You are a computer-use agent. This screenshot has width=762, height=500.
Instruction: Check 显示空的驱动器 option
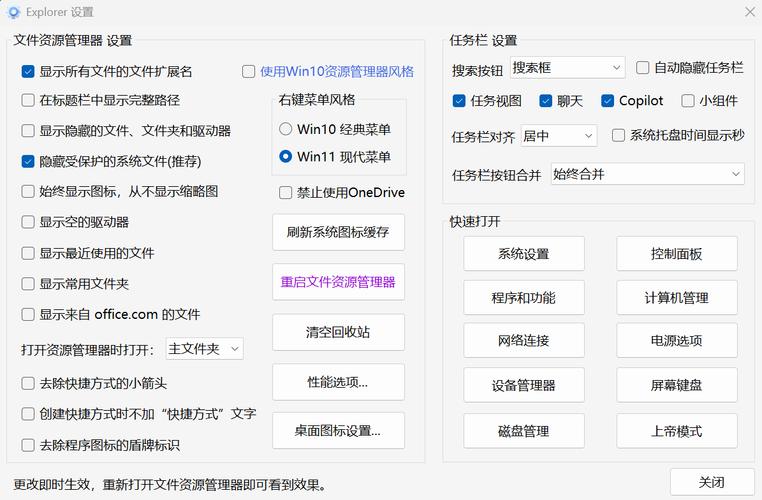(x=28, y=222)
